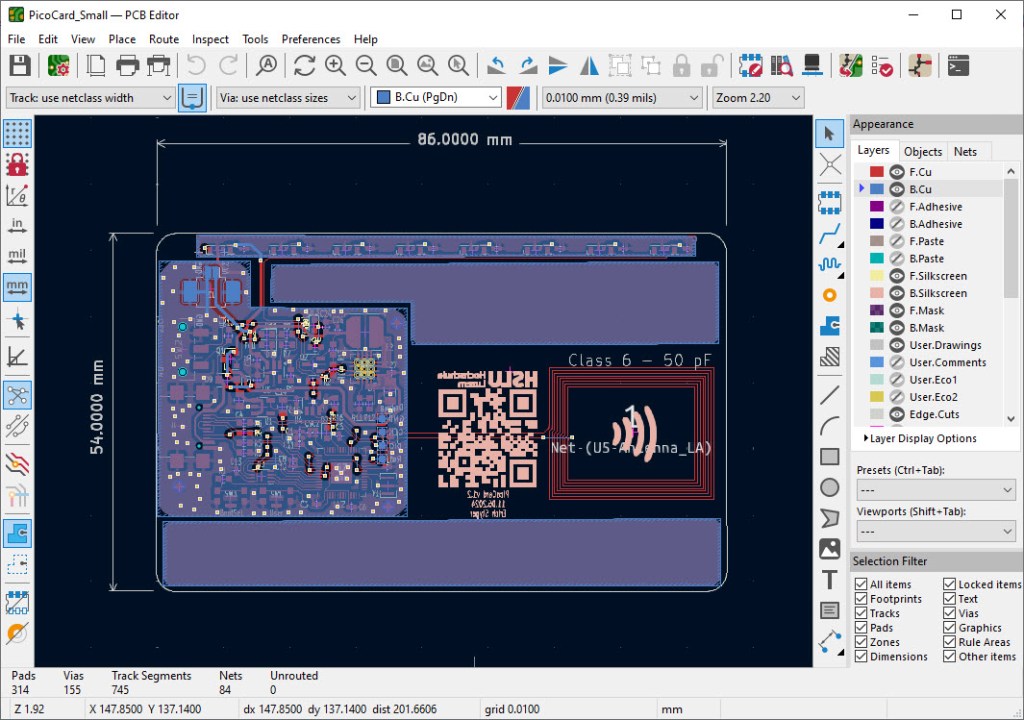
Task: Select the Draw Circle tool
Action: click(x=829, y=487)
